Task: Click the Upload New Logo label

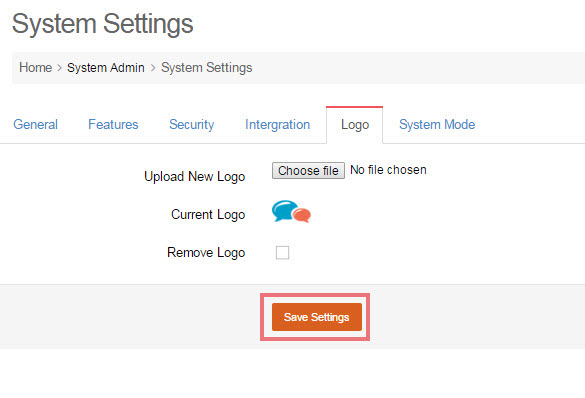Action: click(194, 176)
